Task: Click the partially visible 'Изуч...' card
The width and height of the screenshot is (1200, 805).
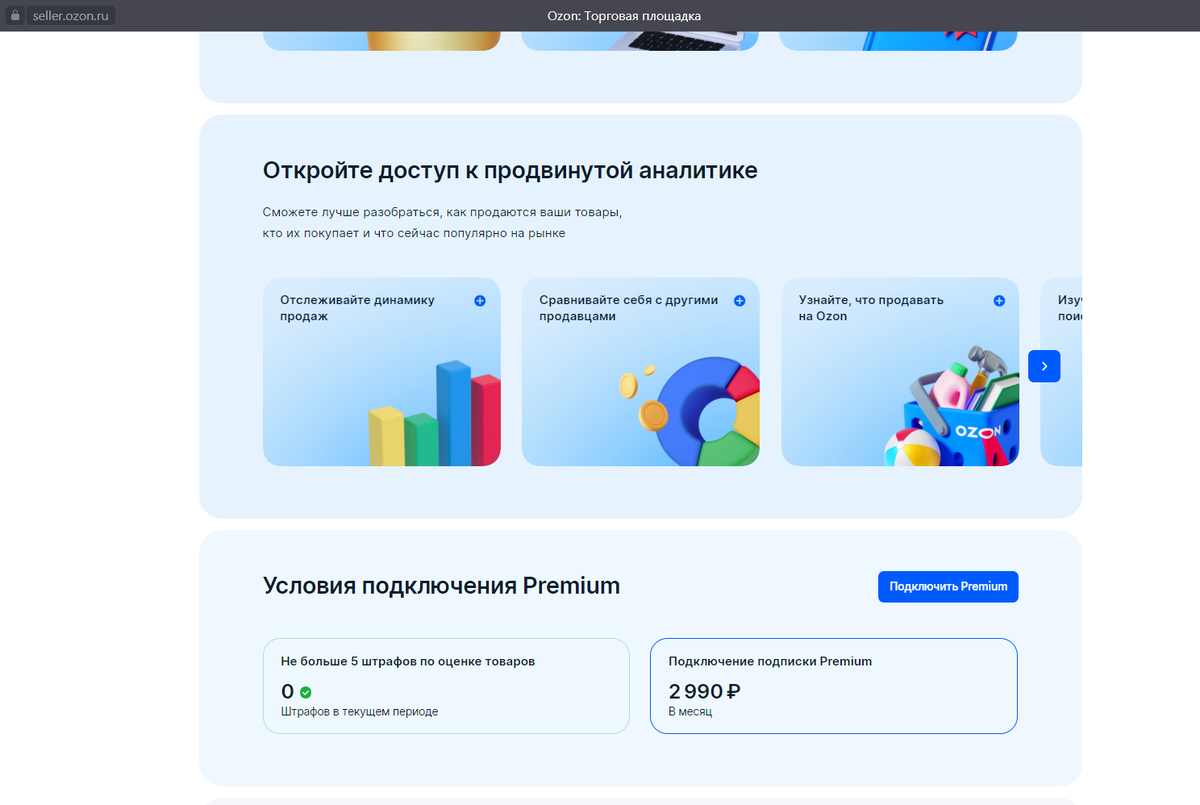Action: tap(1061, 372)
